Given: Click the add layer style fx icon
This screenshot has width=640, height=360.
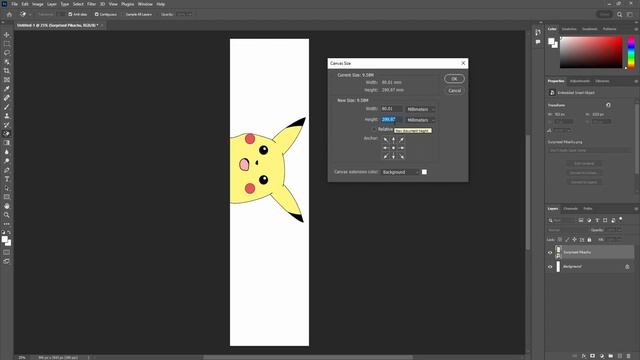Looking at the screenshot, I should (x=584, y=356).
